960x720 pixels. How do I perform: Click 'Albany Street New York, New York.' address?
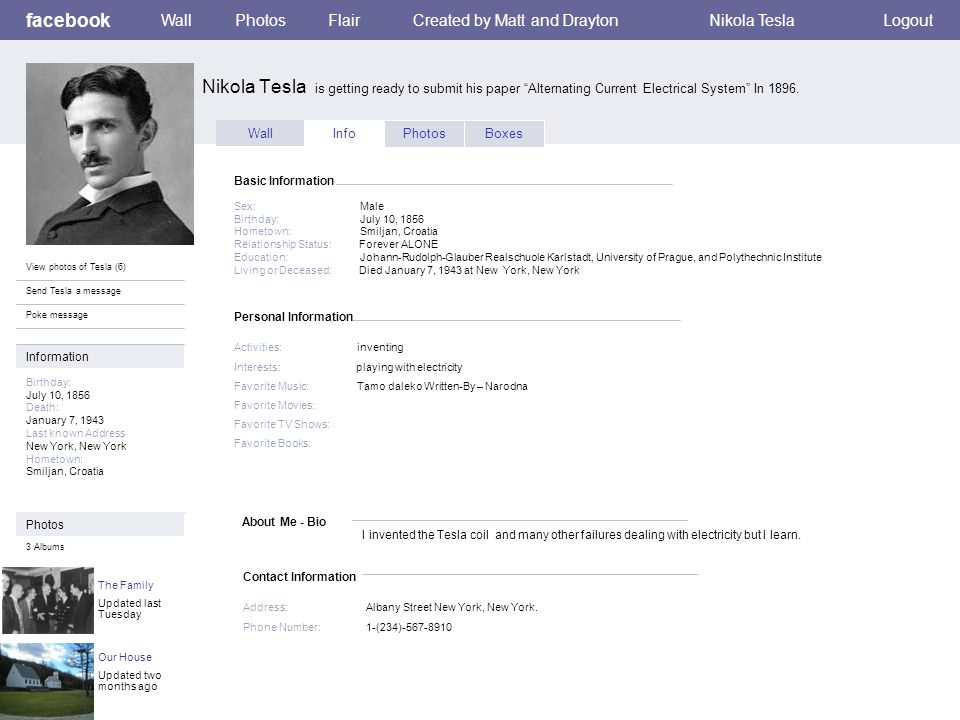point(452,607)
